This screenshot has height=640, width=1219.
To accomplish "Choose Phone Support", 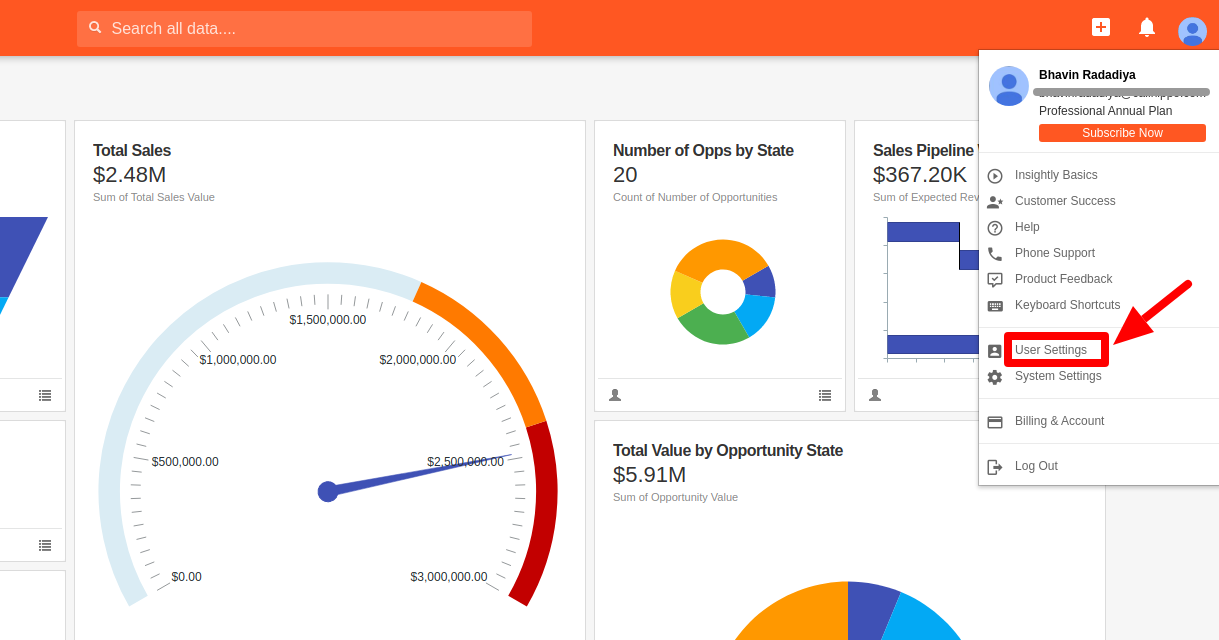I will tap(1055, 253).
